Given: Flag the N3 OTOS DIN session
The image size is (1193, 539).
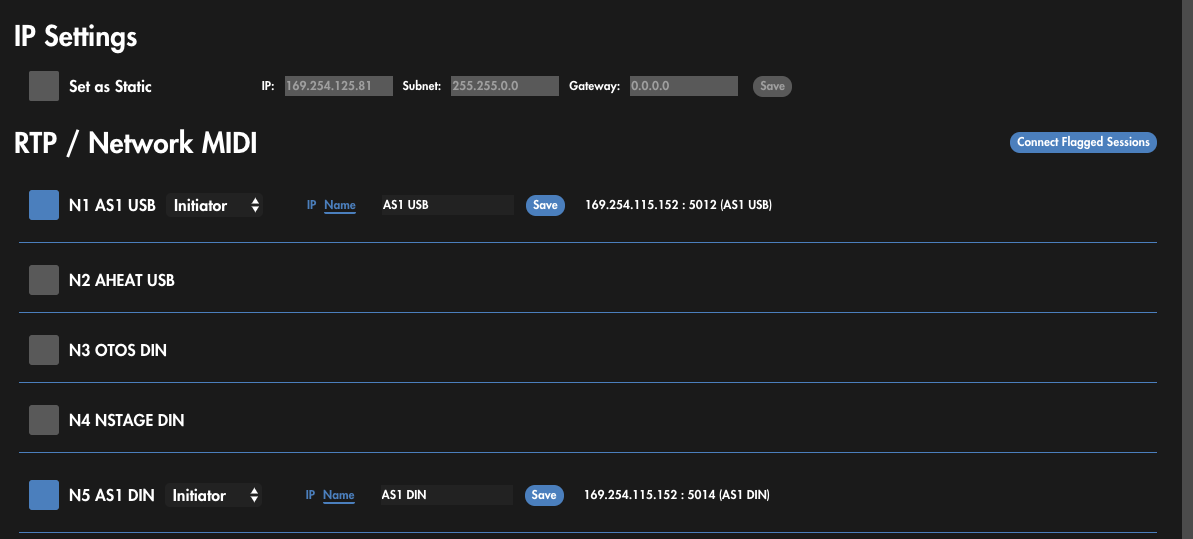Looking at the screenshot, I should click(x=44, y=350).
